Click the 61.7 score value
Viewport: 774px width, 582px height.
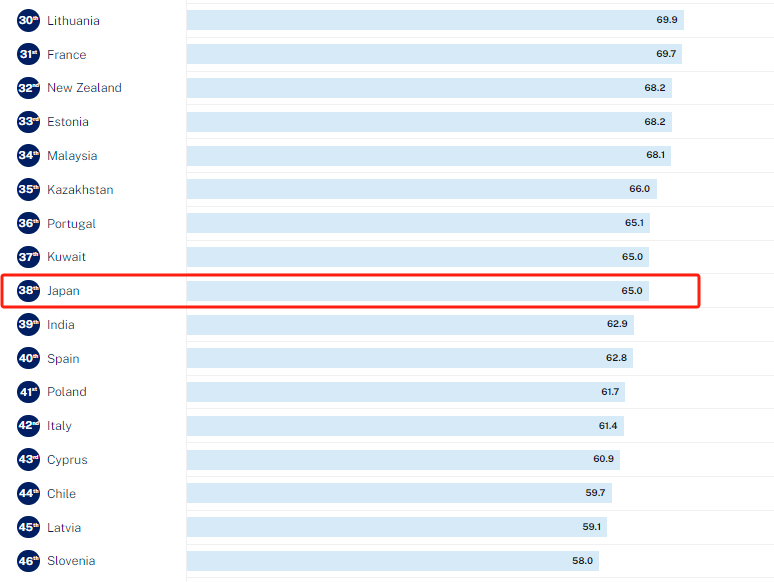coord(610,392)
